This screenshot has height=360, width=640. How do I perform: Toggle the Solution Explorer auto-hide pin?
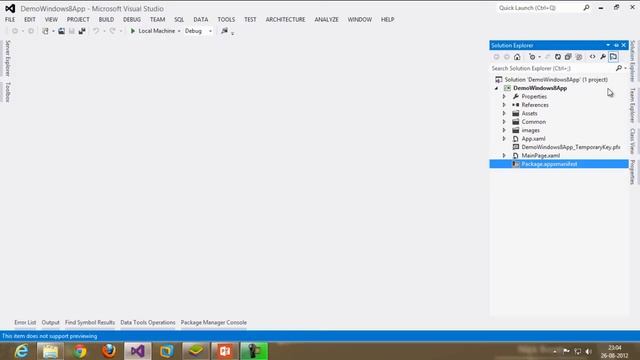click(x=616, y=45)
